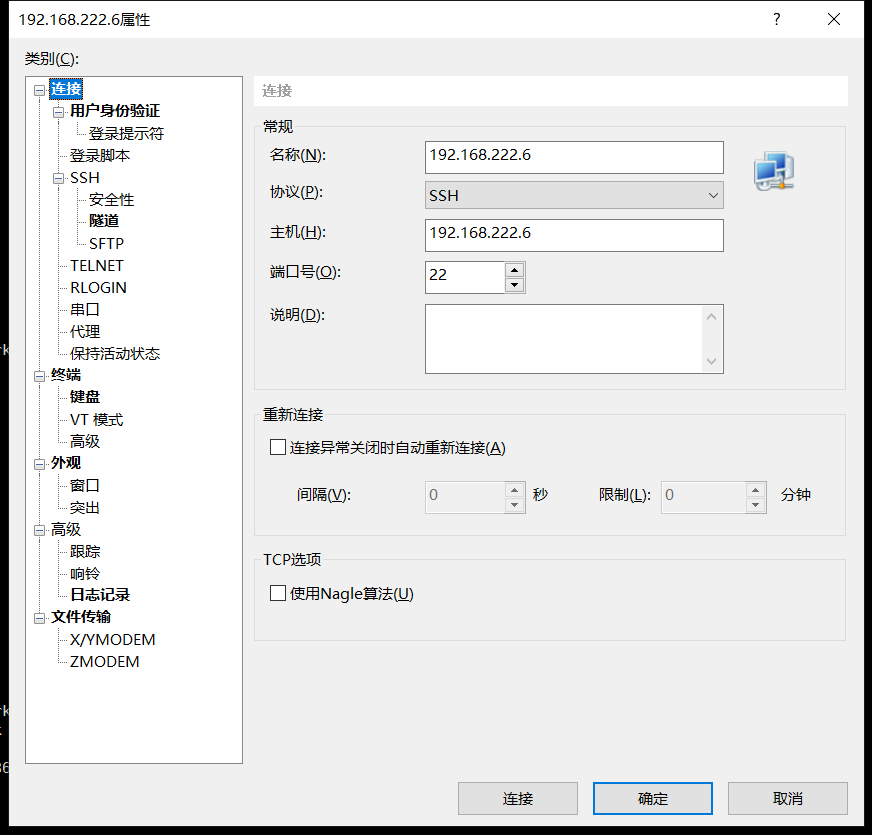Decrease the 限制 minutes value
The height and width of the screenshot is (835, 872).
pyautogui.click(x=755, y=505)
